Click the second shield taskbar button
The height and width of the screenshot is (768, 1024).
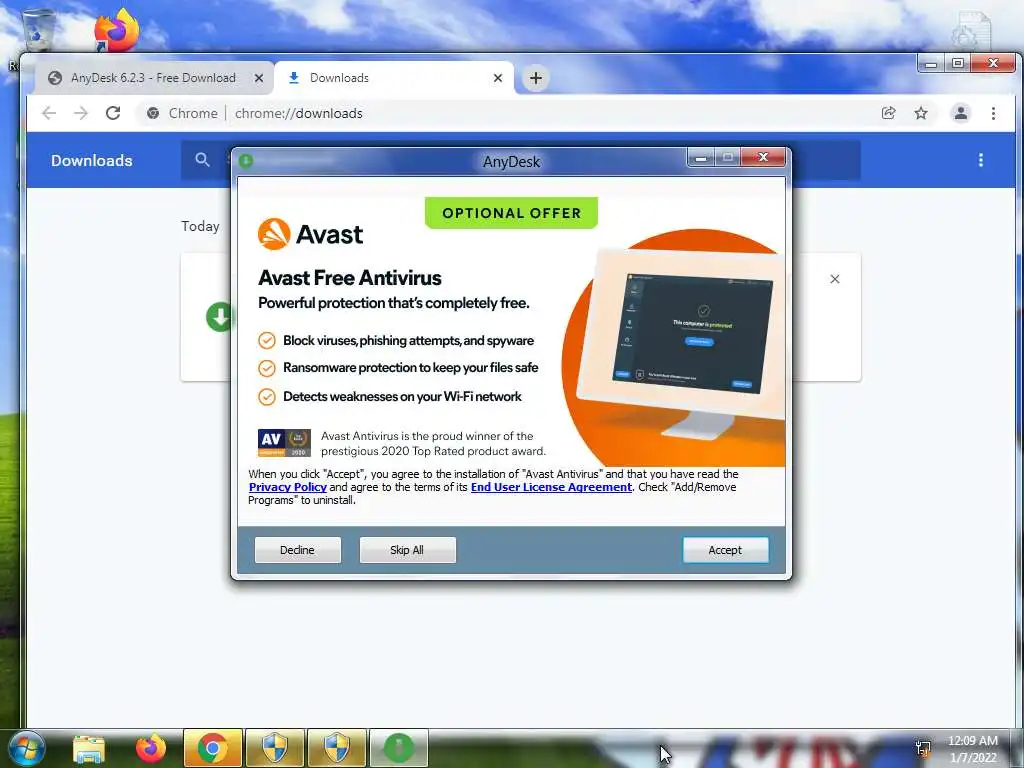[x=337, y=748]
